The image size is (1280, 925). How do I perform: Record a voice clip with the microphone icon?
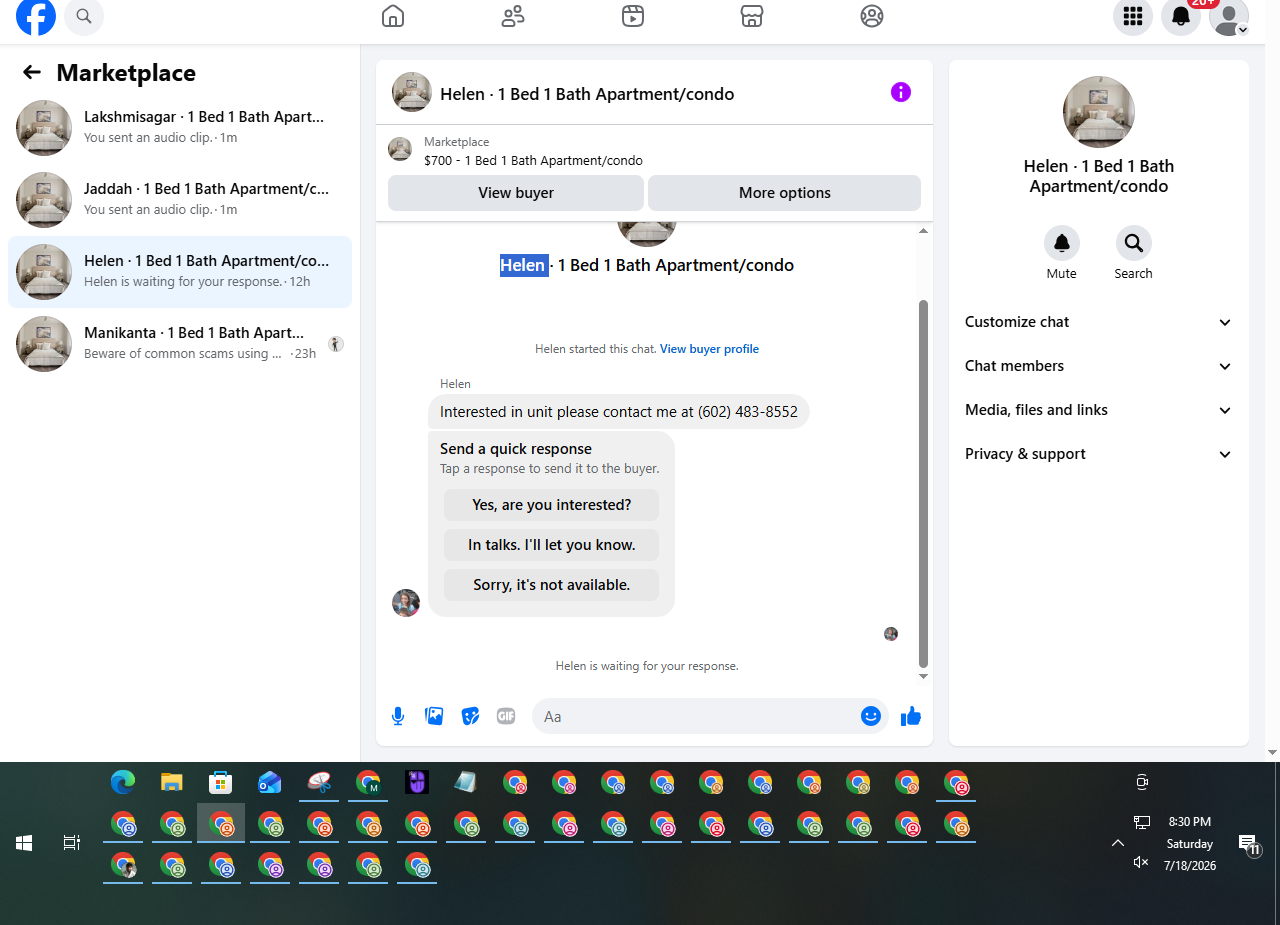pyautogui.click(x=398, y=716)
